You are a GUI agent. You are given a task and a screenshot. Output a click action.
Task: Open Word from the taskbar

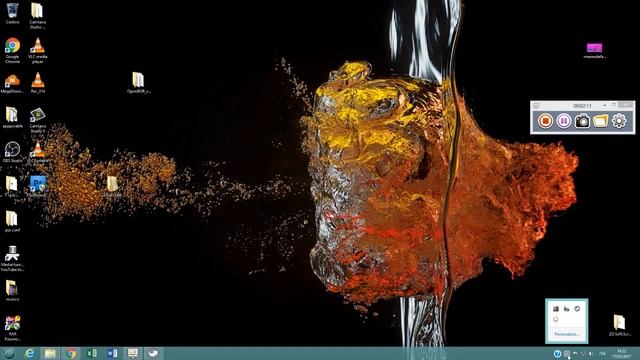[112, 353]
